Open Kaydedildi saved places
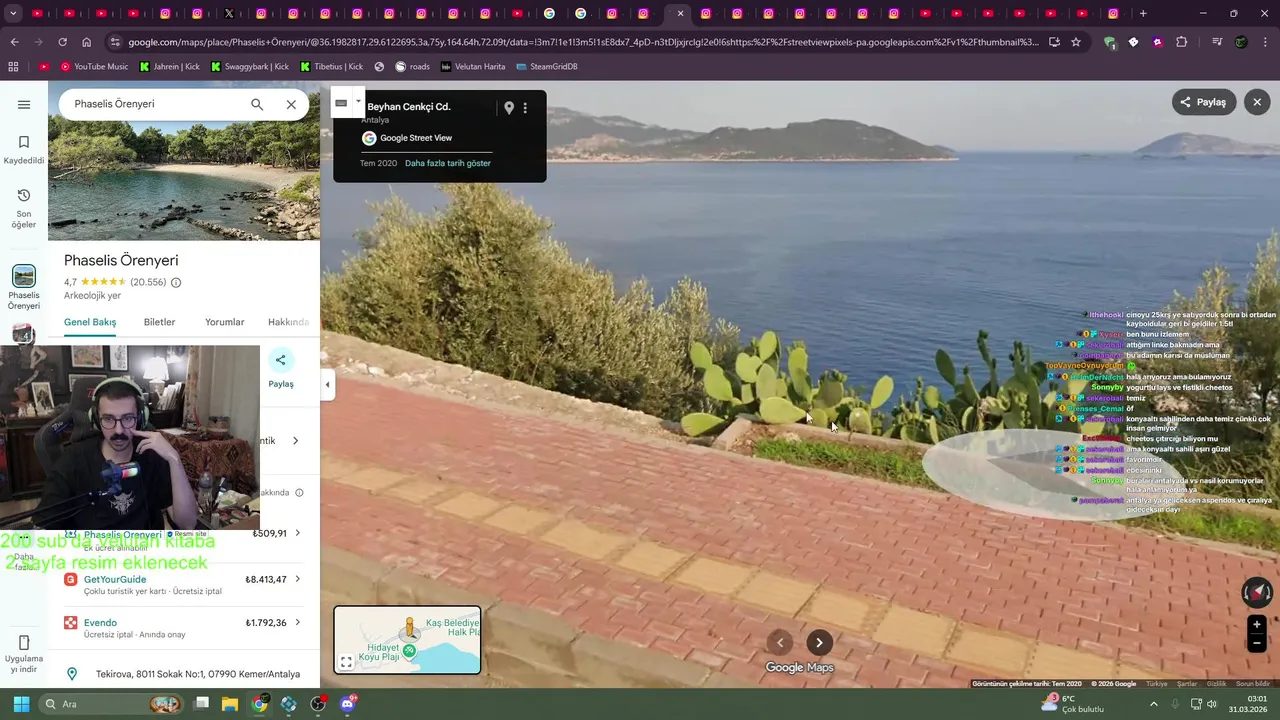Viewport: 1280px width, 720px height. pos(24,150)
